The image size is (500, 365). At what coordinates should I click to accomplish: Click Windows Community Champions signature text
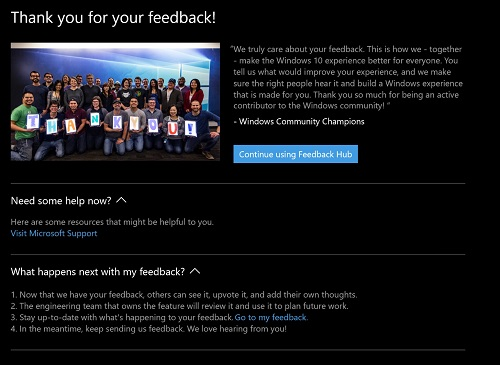point(299,121)
